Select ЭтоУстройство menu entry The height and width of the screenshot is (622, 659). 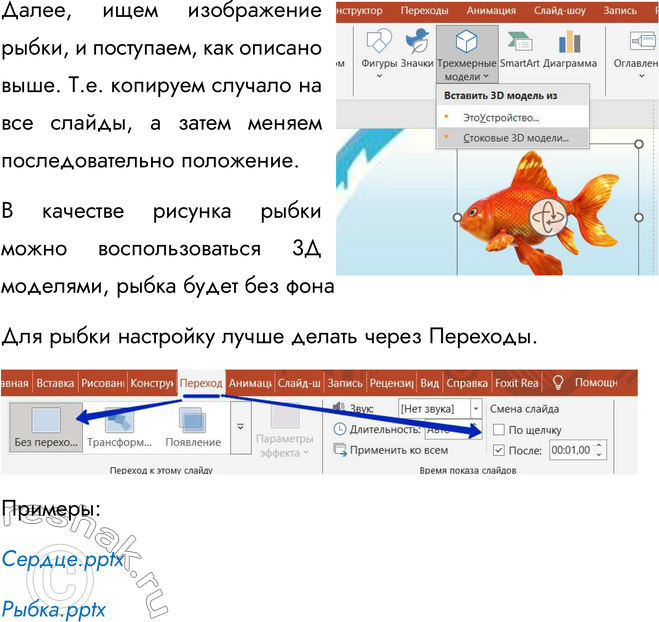pyautogui.click(x=500, y=118)
